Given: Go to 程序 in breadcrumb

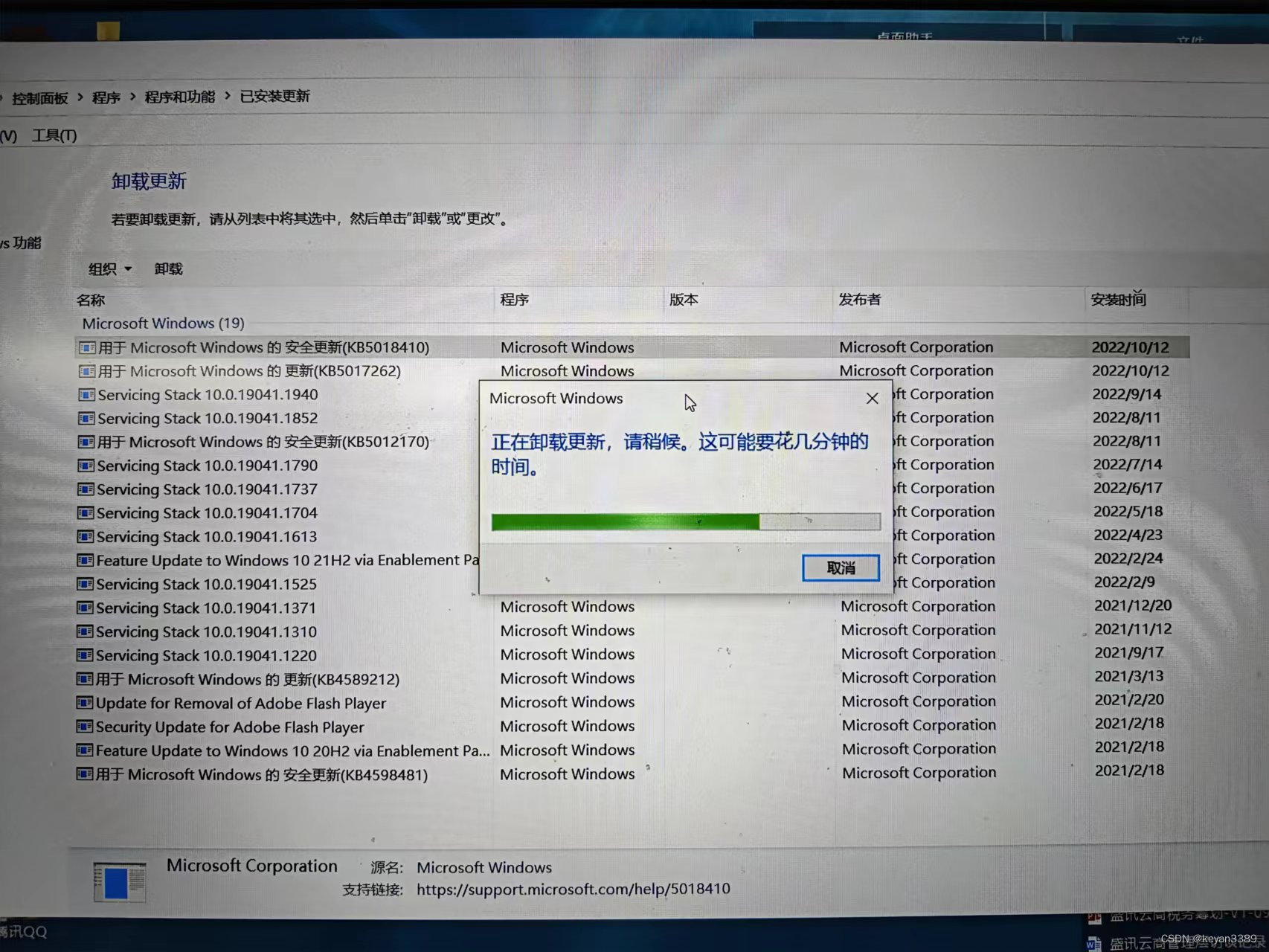Looking at the screenshot, I should (x=106, y=97).
